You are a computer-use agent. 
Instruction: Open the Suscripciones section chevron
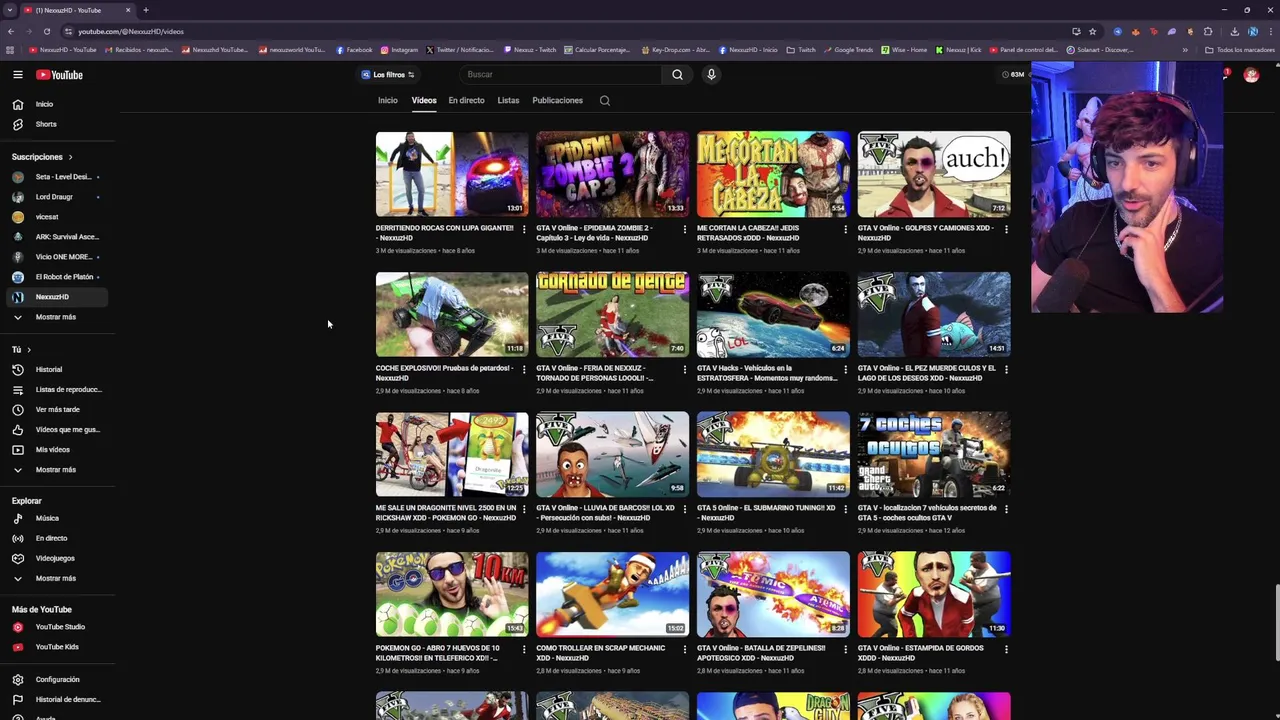pyautogui.click(x=70, y=157)
